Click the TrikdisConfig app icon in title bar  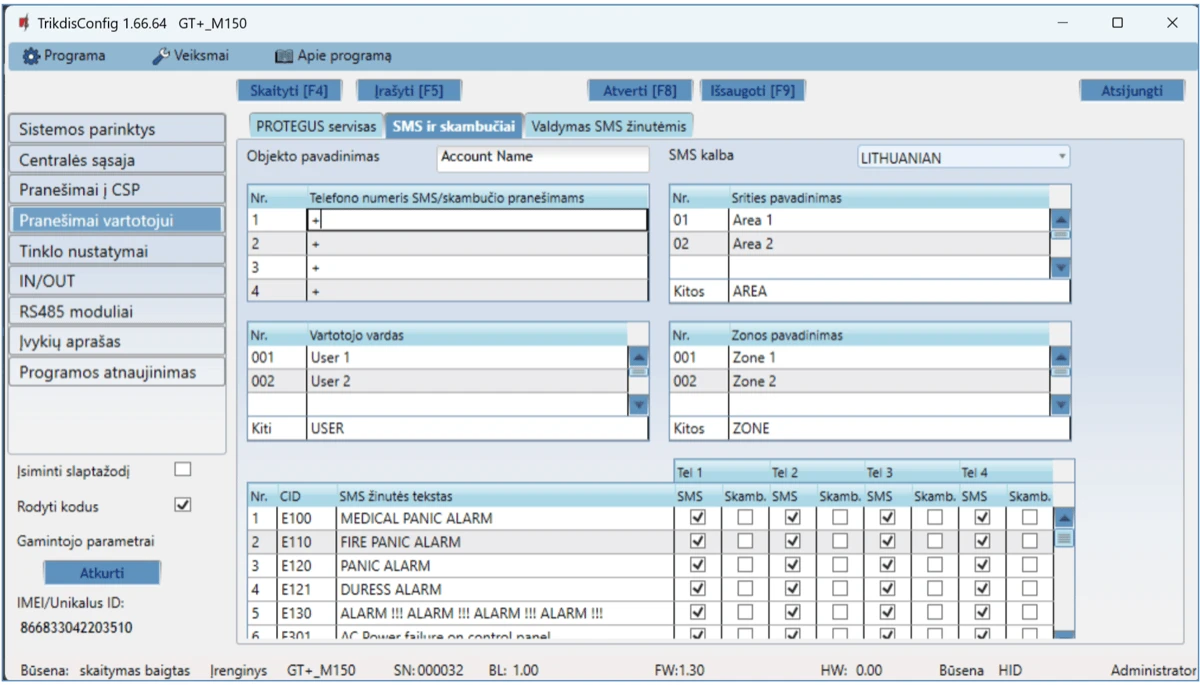click(24, 23)
